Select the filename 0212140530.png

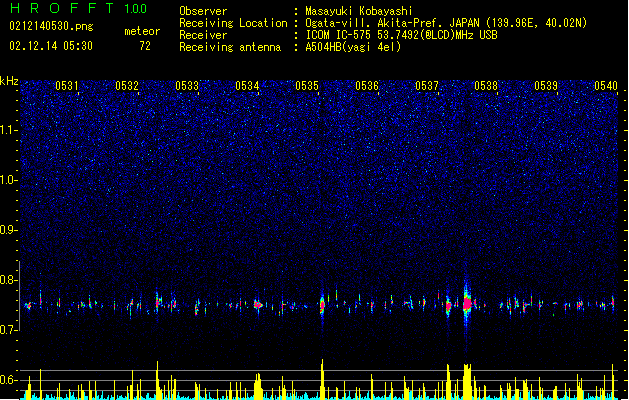tap(51, 27)
